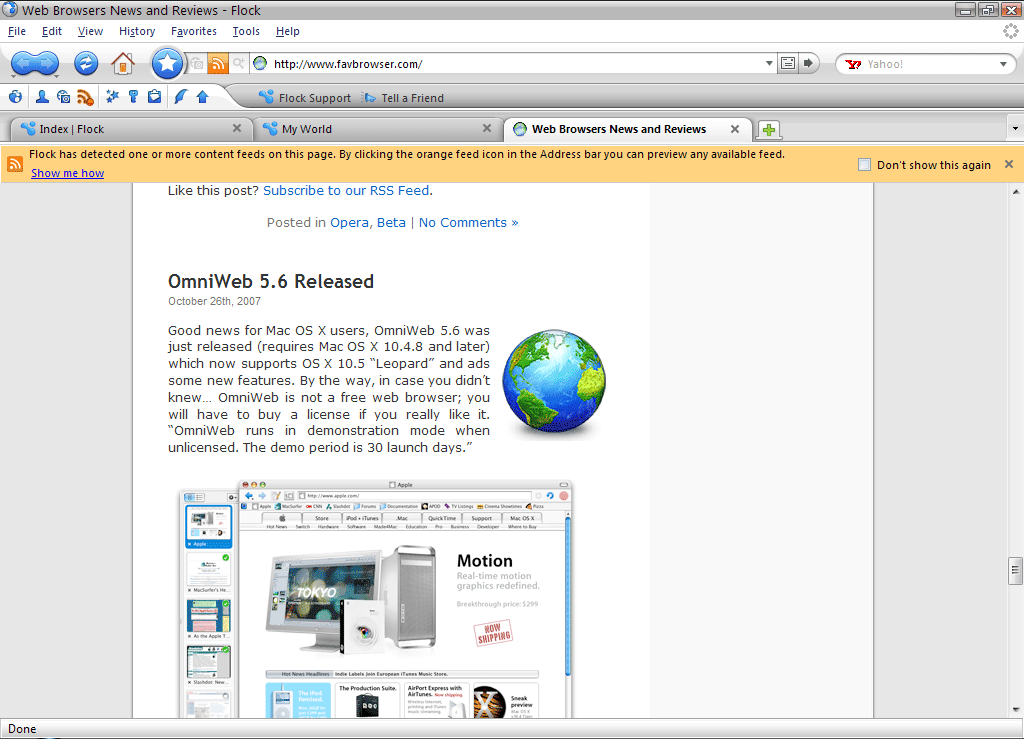Expand the address bar history dropdown
This screenshot has height=739, width=1024.
pos(769,64)
